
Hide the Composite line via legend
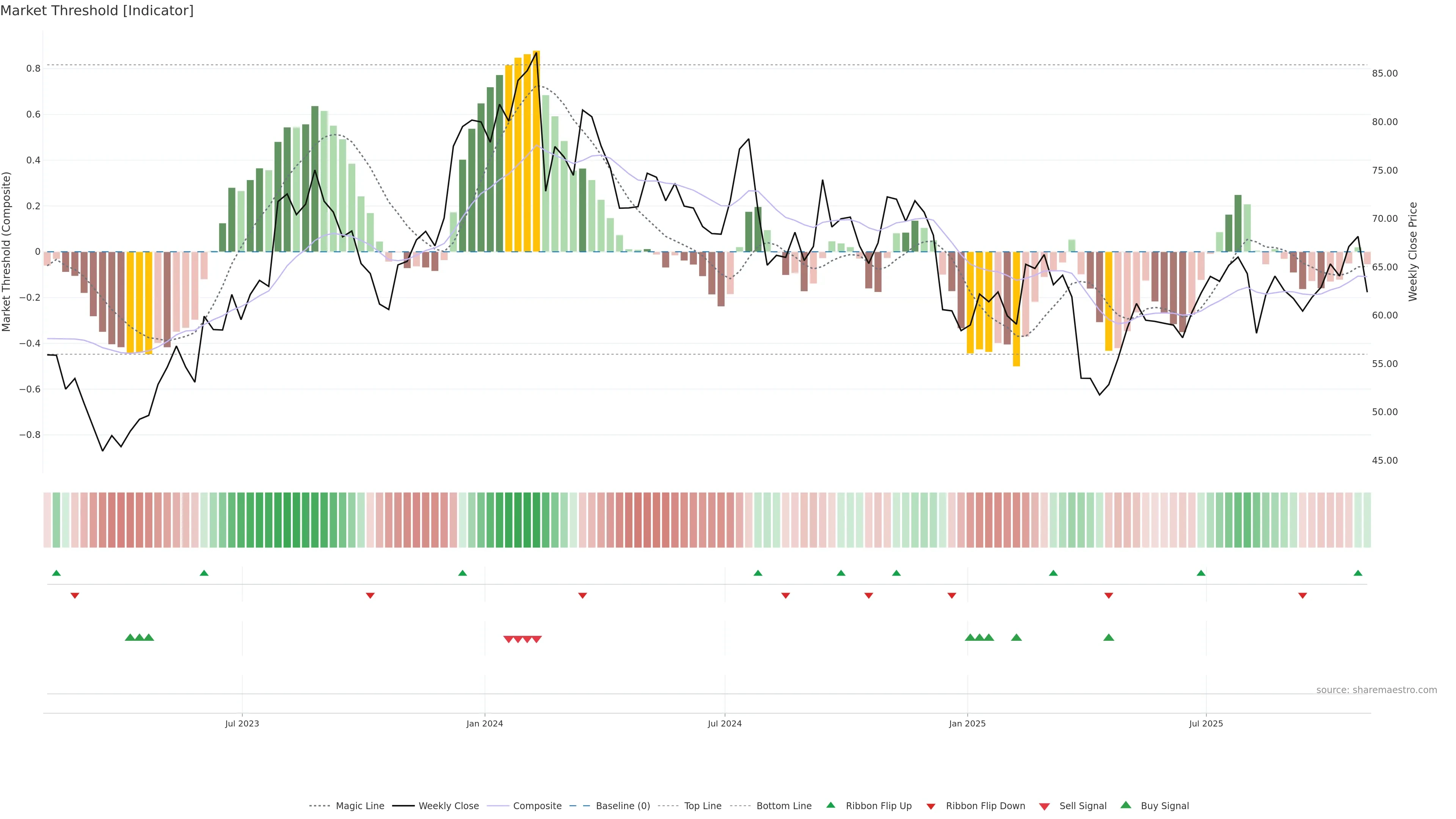tap(537, 806)
